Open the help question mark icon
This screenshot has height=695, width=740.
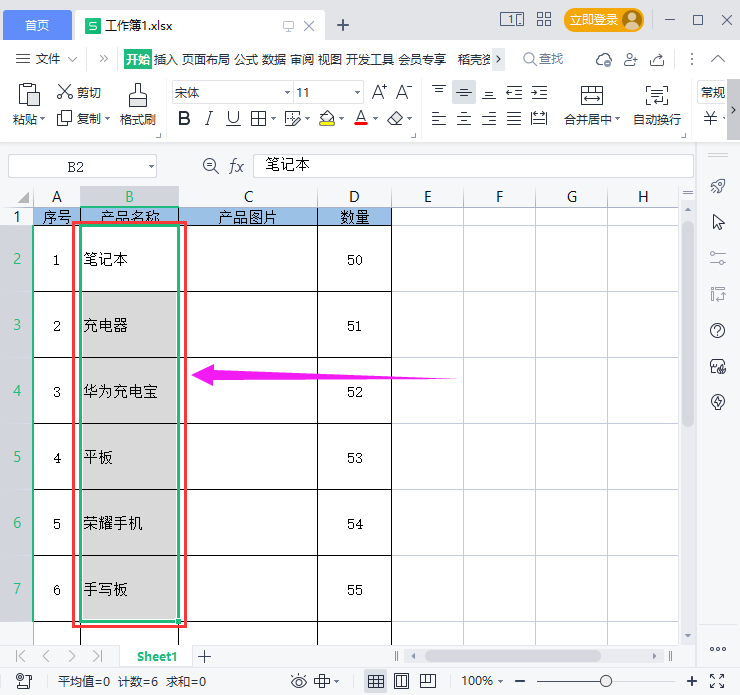click(718, 330)
